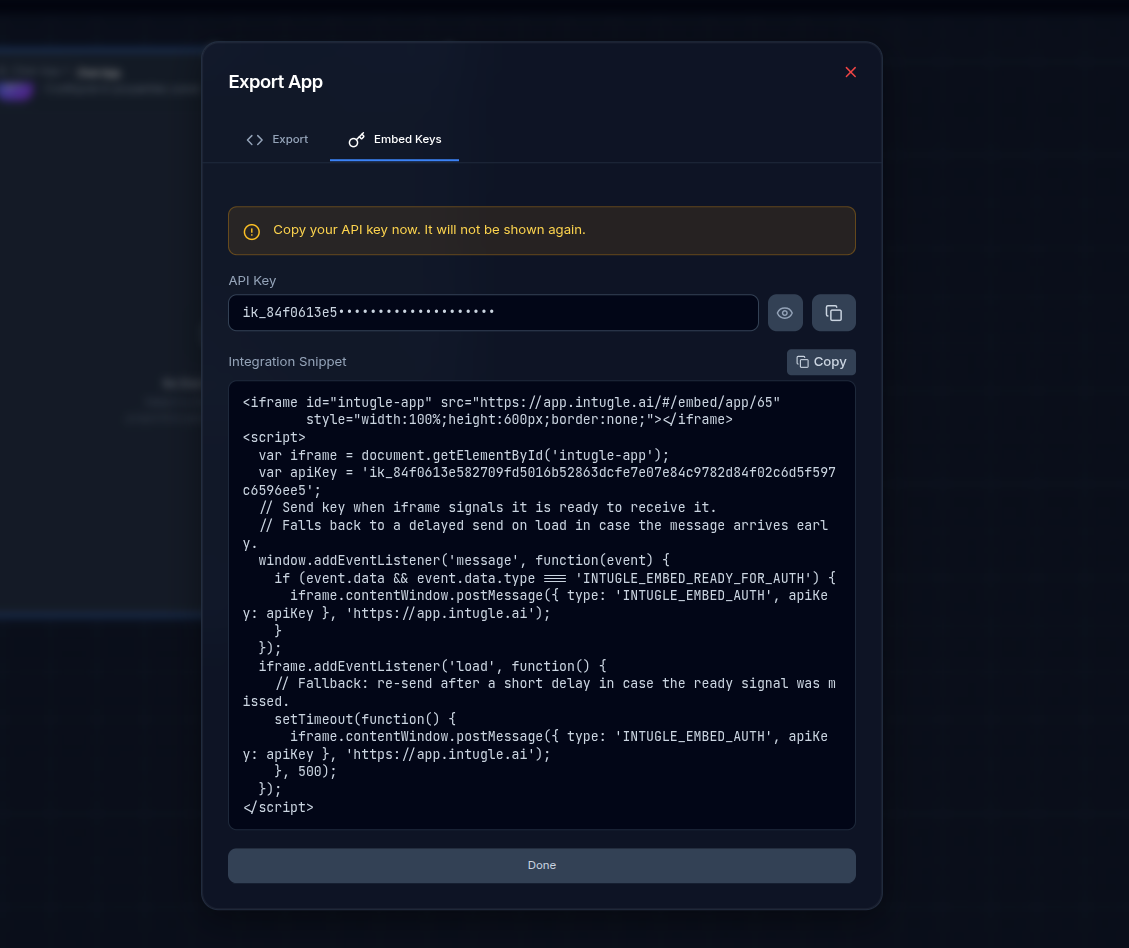Copy the integration snippet
1129x948 pixels.
tap(821, 362)
